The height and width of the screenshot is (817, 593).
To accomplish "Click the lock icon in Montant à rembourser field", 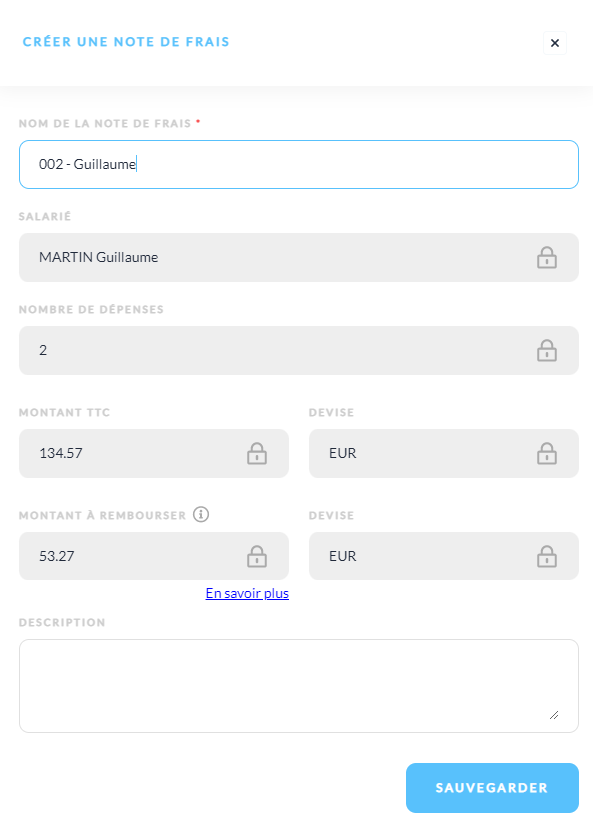I will [x=257, y=556].
